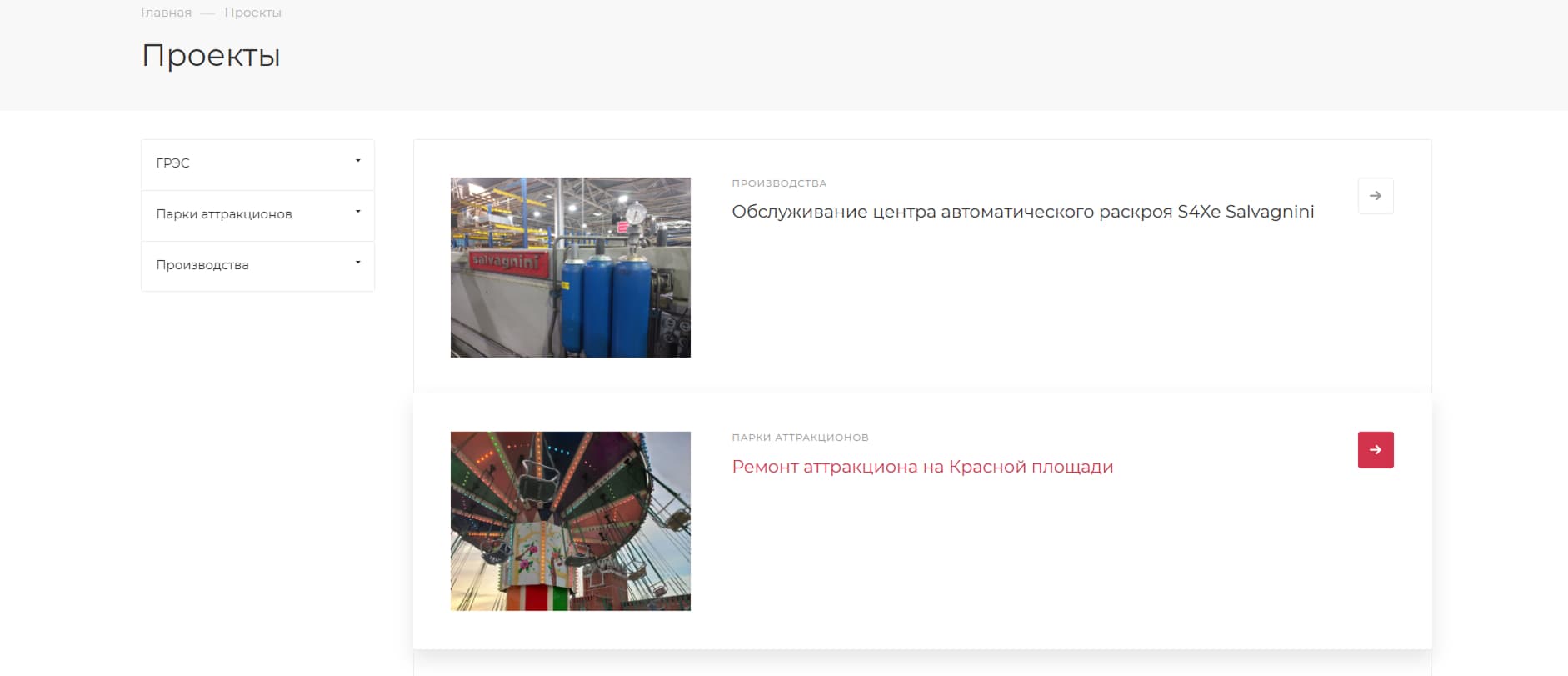
Task: Select Производства in the sidebar menu
Action: point(202,265)
